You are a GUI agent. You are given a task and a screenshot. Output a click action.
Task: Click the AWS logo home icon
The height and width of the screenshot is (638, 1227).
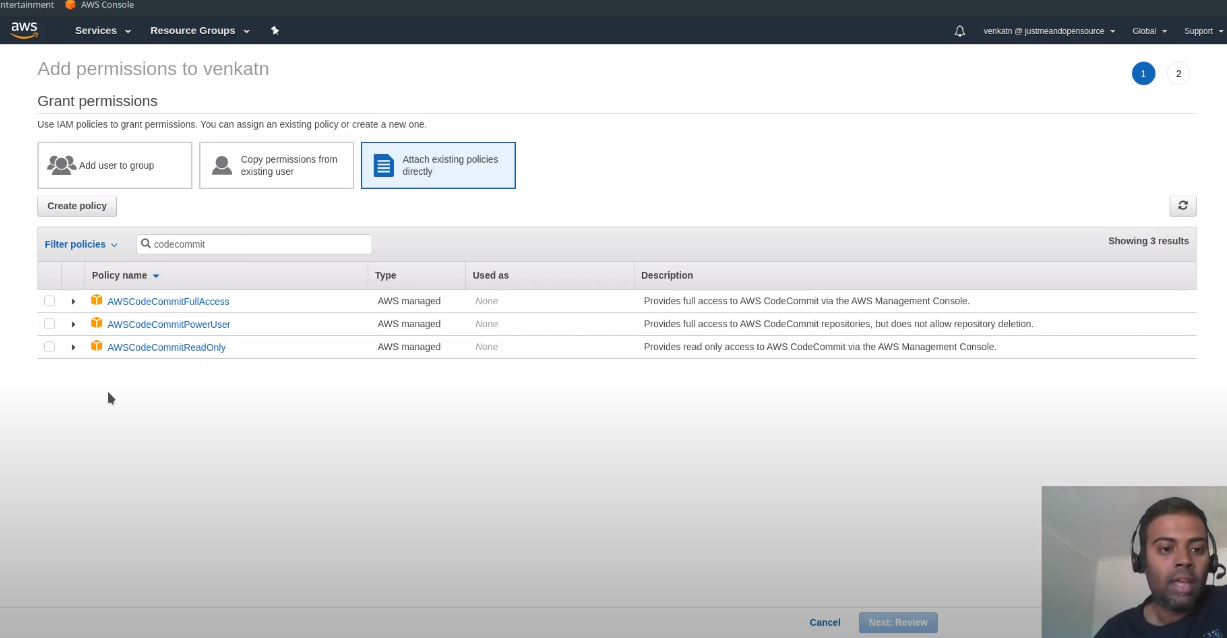click(25, 30)
